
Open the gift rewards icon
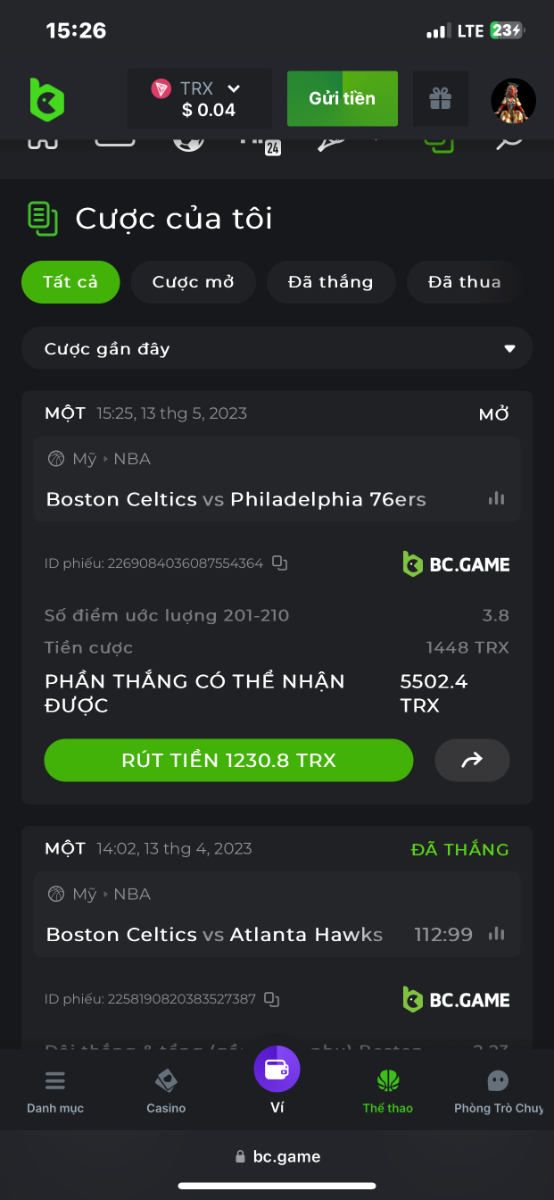click(440, 98)
